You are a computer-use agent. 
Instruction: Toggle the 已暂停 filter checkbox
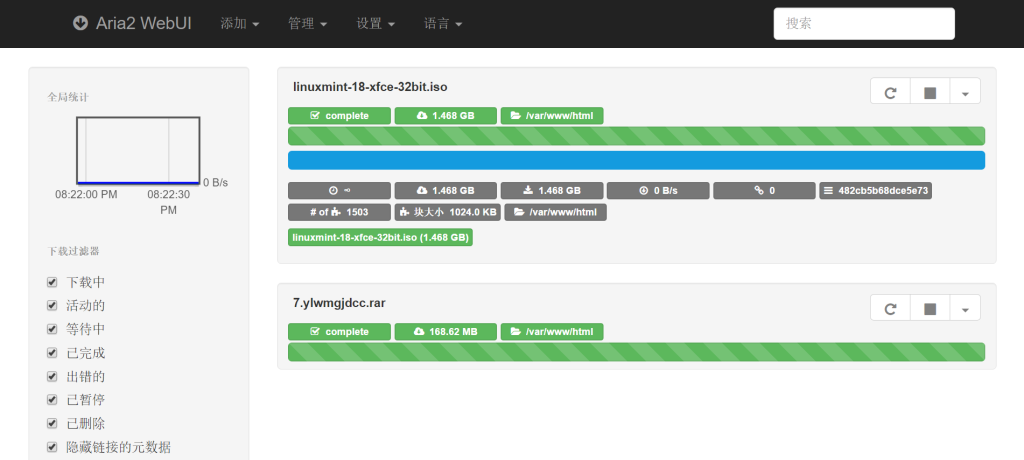pyautogui.click(x=52, y=400)
